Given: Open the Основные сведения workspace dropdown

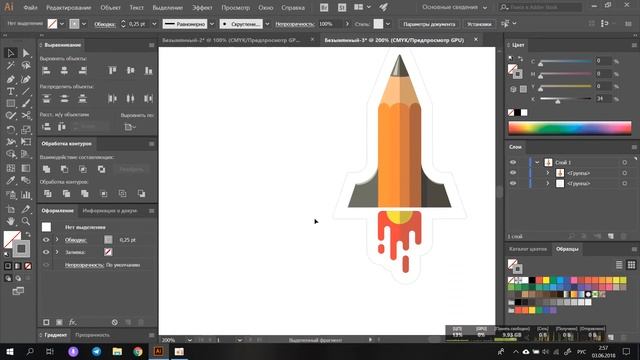Looking at the screenshot, I should click(454, 7).
